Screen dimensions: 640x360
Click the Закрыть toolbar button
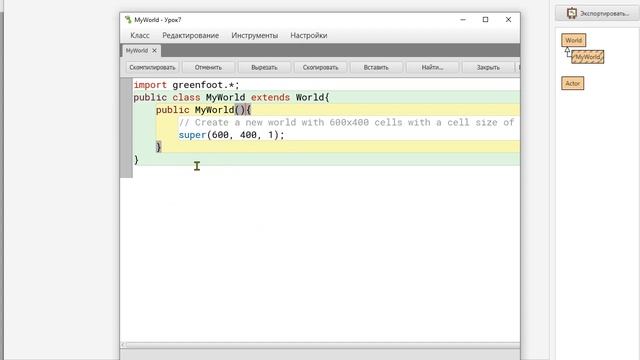pyautogui.click(x=488, y=67)
